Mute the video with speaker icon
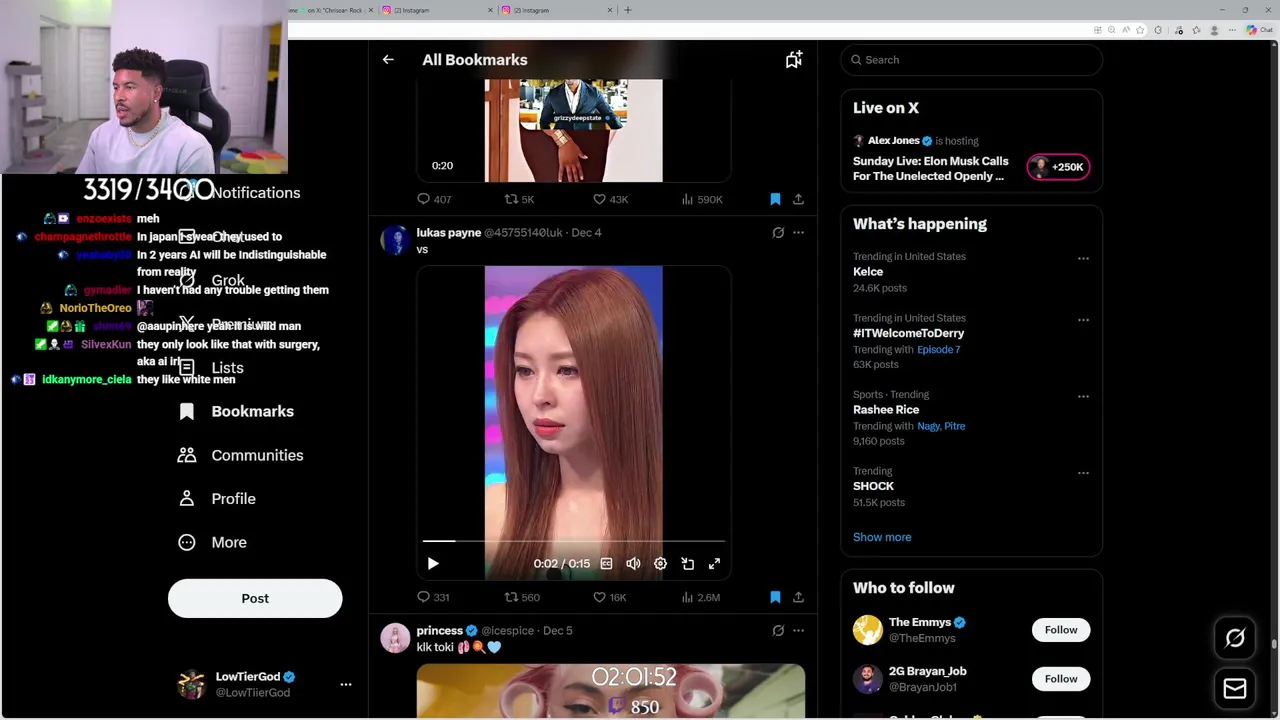The image size is (1280, 720). 633,564
